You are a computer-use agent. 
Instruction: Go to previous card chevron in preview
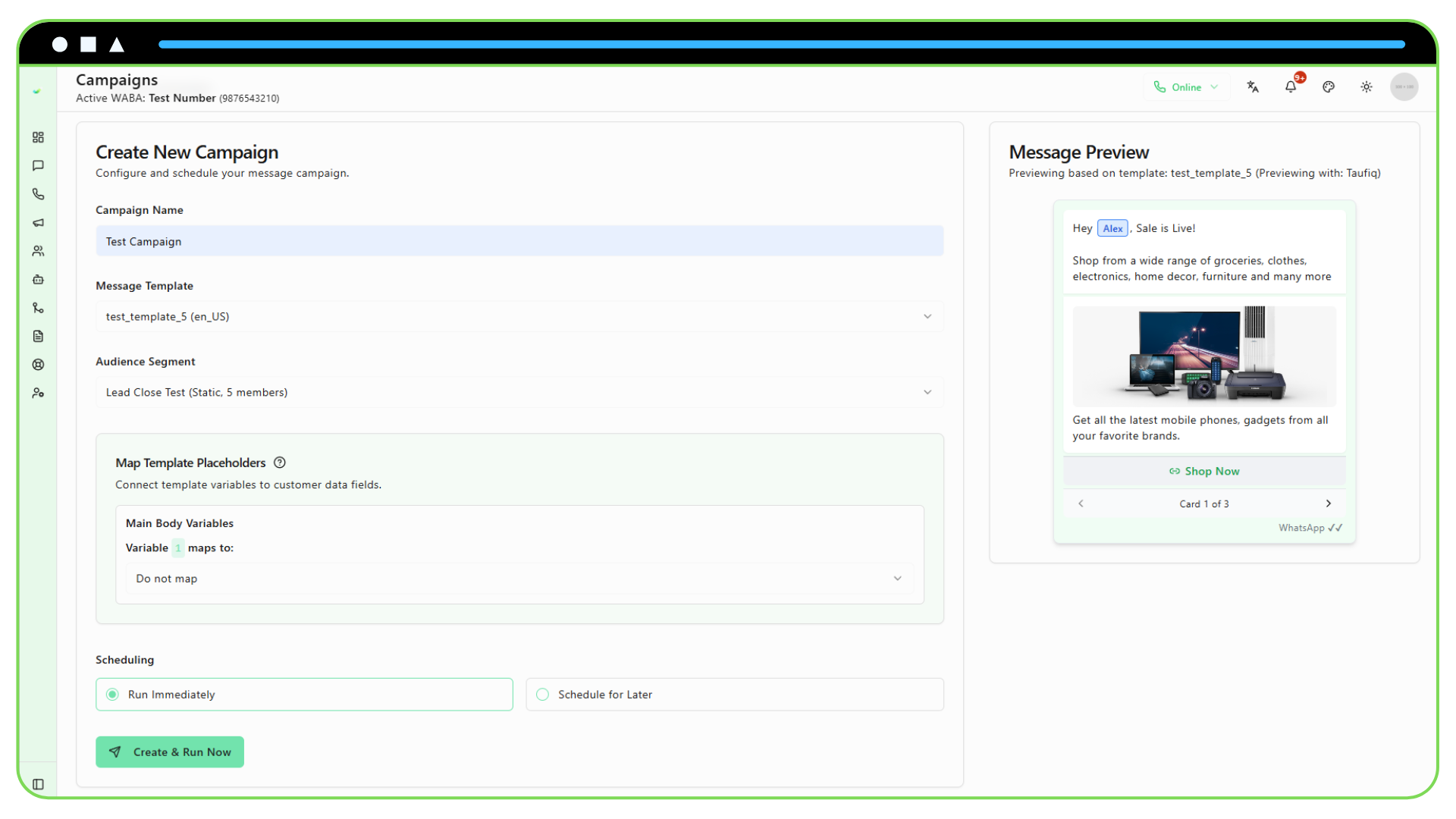point(1081,504)
